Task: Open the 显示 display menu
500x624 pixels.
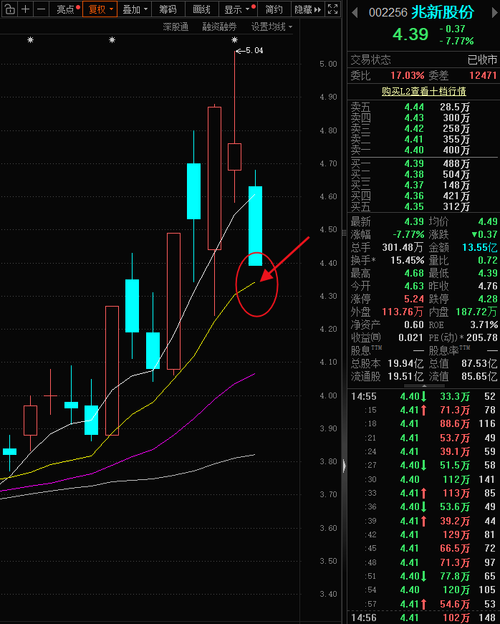Action: 238,9
